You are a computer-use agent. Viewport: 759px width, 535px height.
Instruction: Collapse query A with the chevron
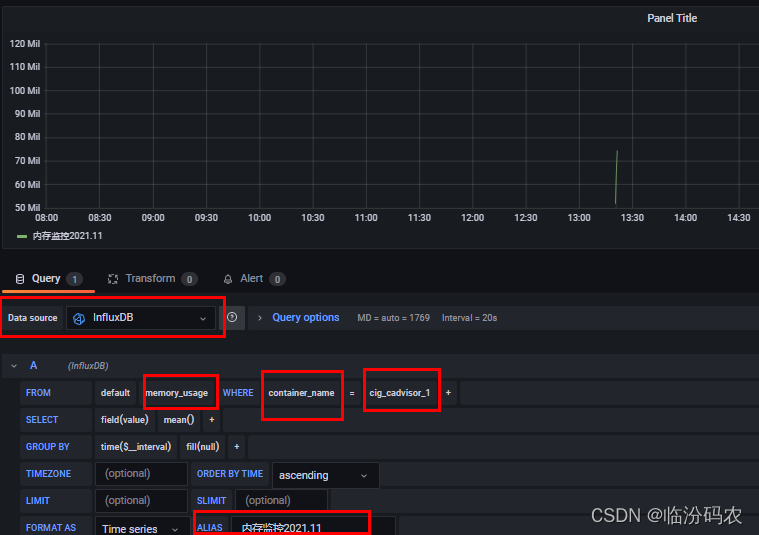pos(14,366)
